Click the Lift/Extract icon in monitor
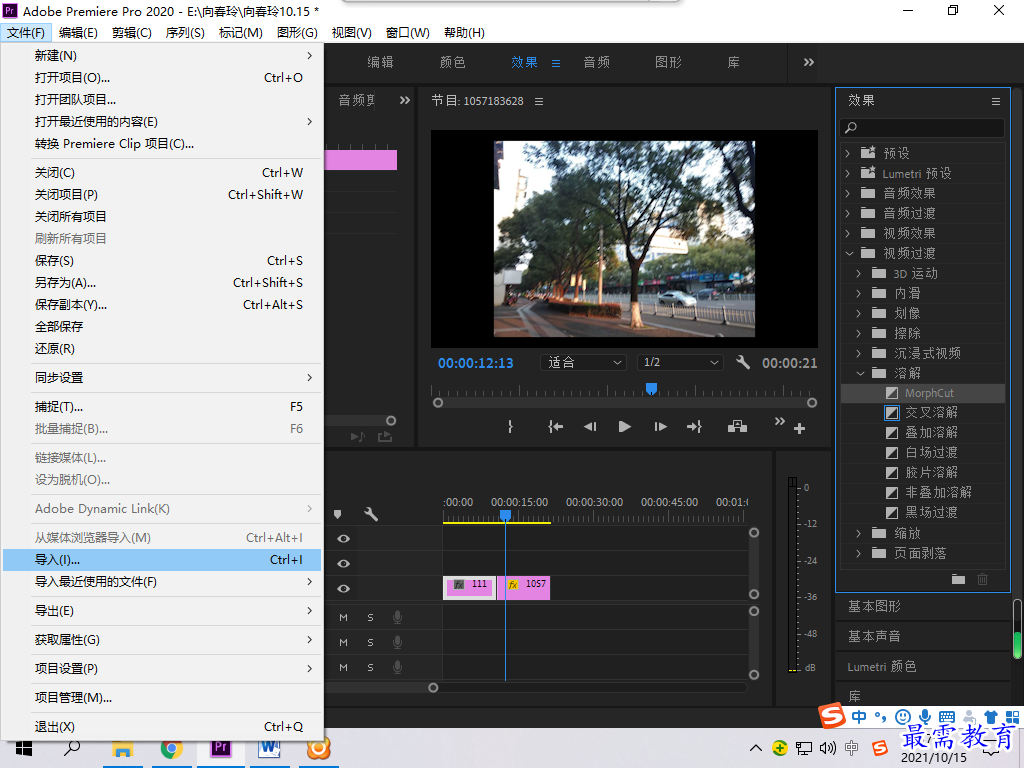 click(x=737, y=426)
